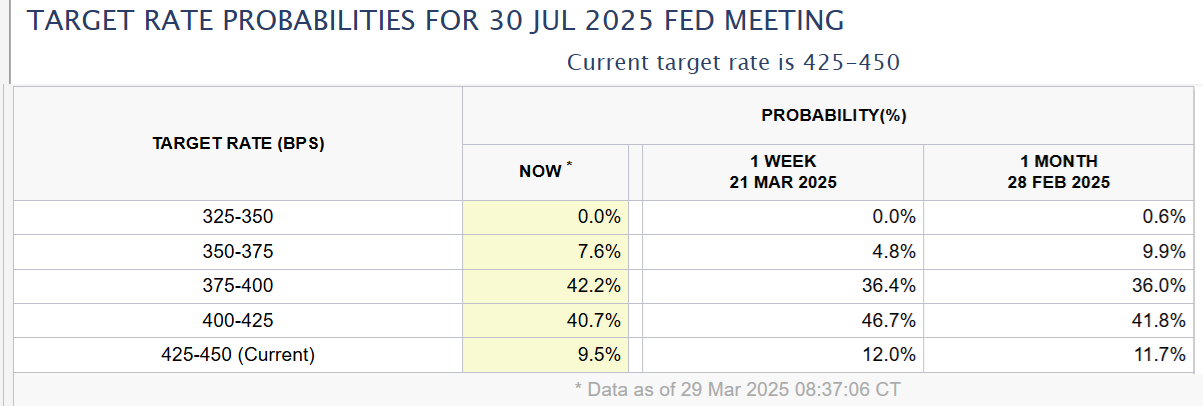Click the 375-400 target rate label
The width and height of the screenshot is (1203, 406).
click(x=238, y=286)
